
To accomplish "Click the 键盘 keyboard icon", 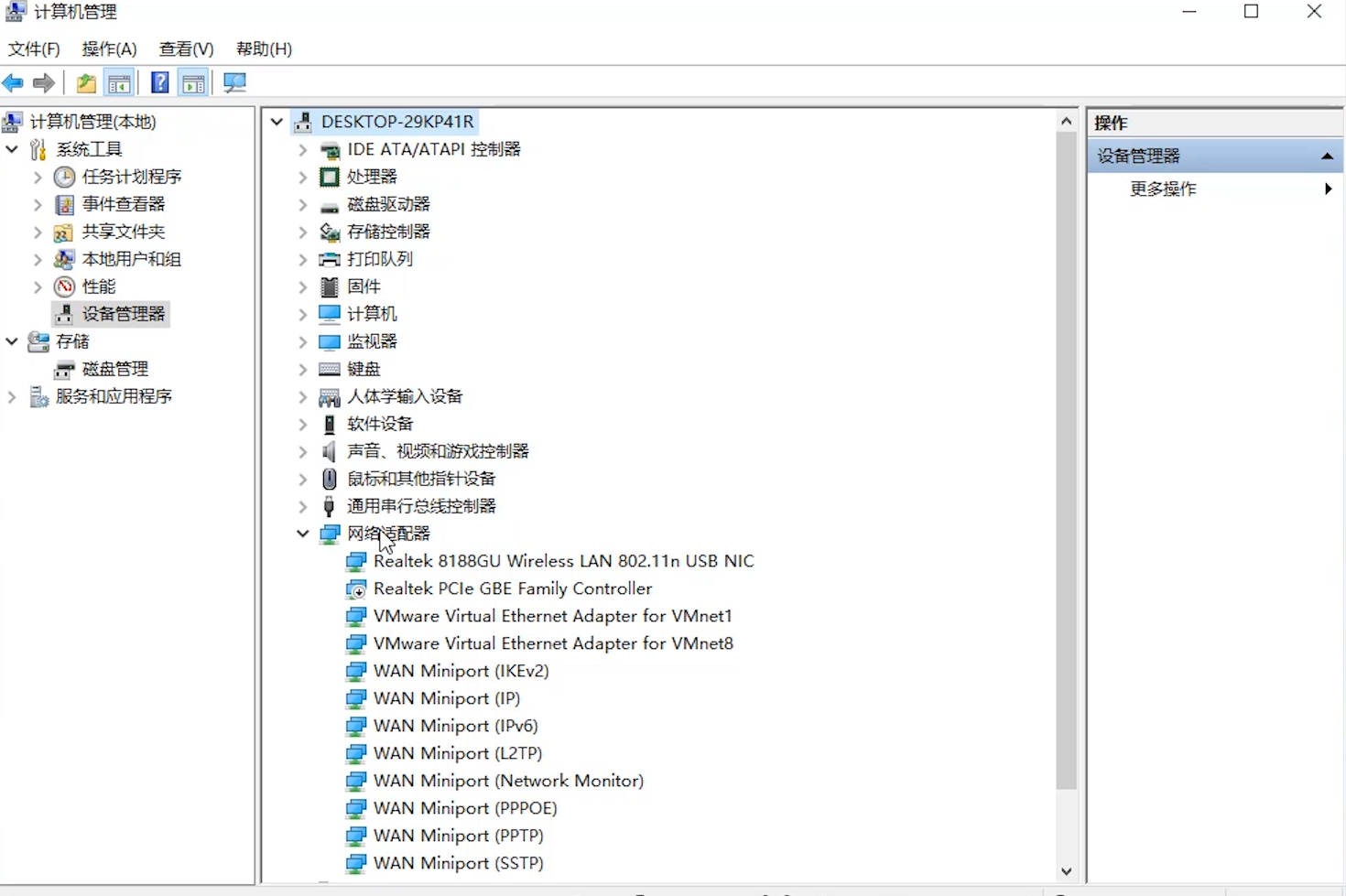I will click(330, 369).
